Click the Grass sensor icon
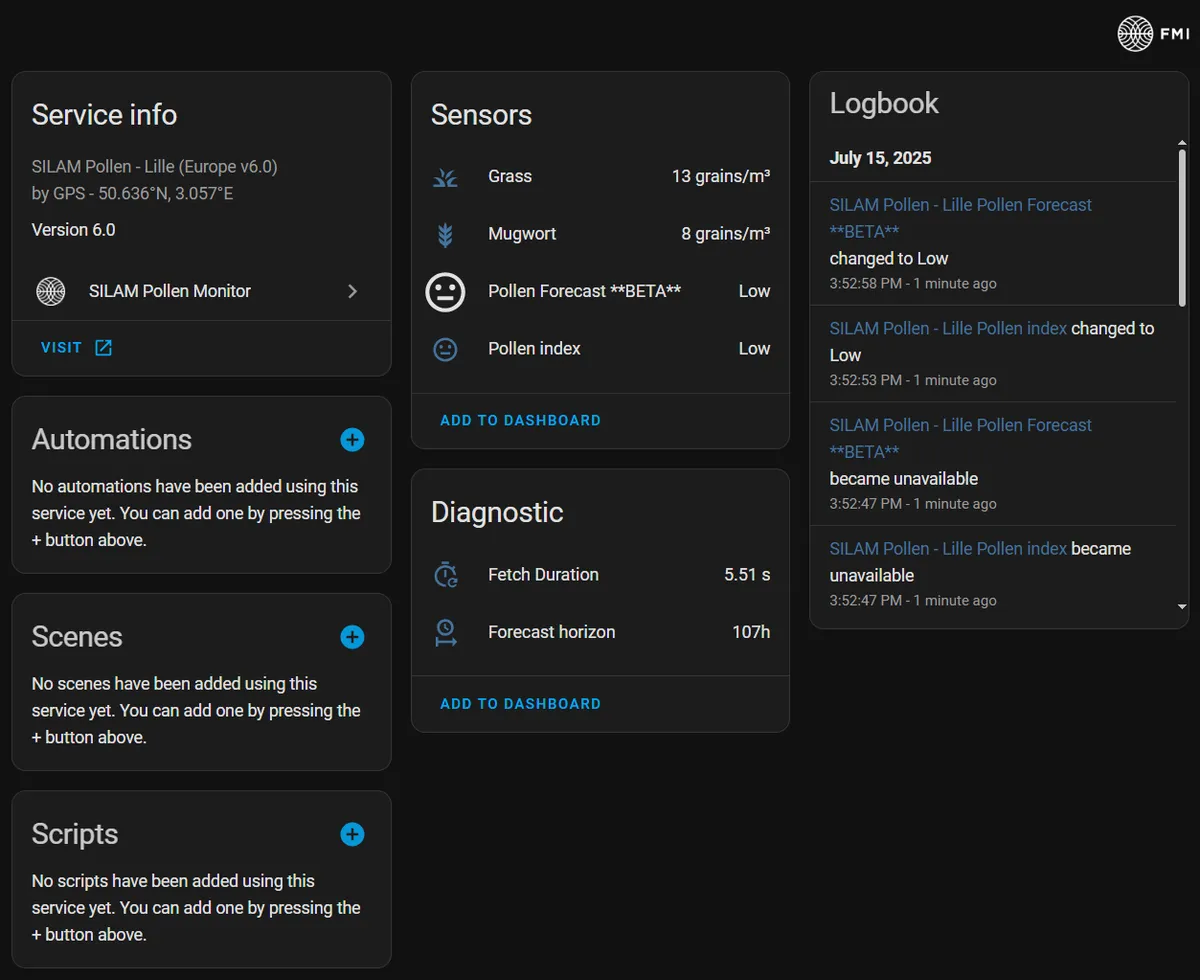The width and height of the screenshot is (1200, 980). (x=445, y=177)
